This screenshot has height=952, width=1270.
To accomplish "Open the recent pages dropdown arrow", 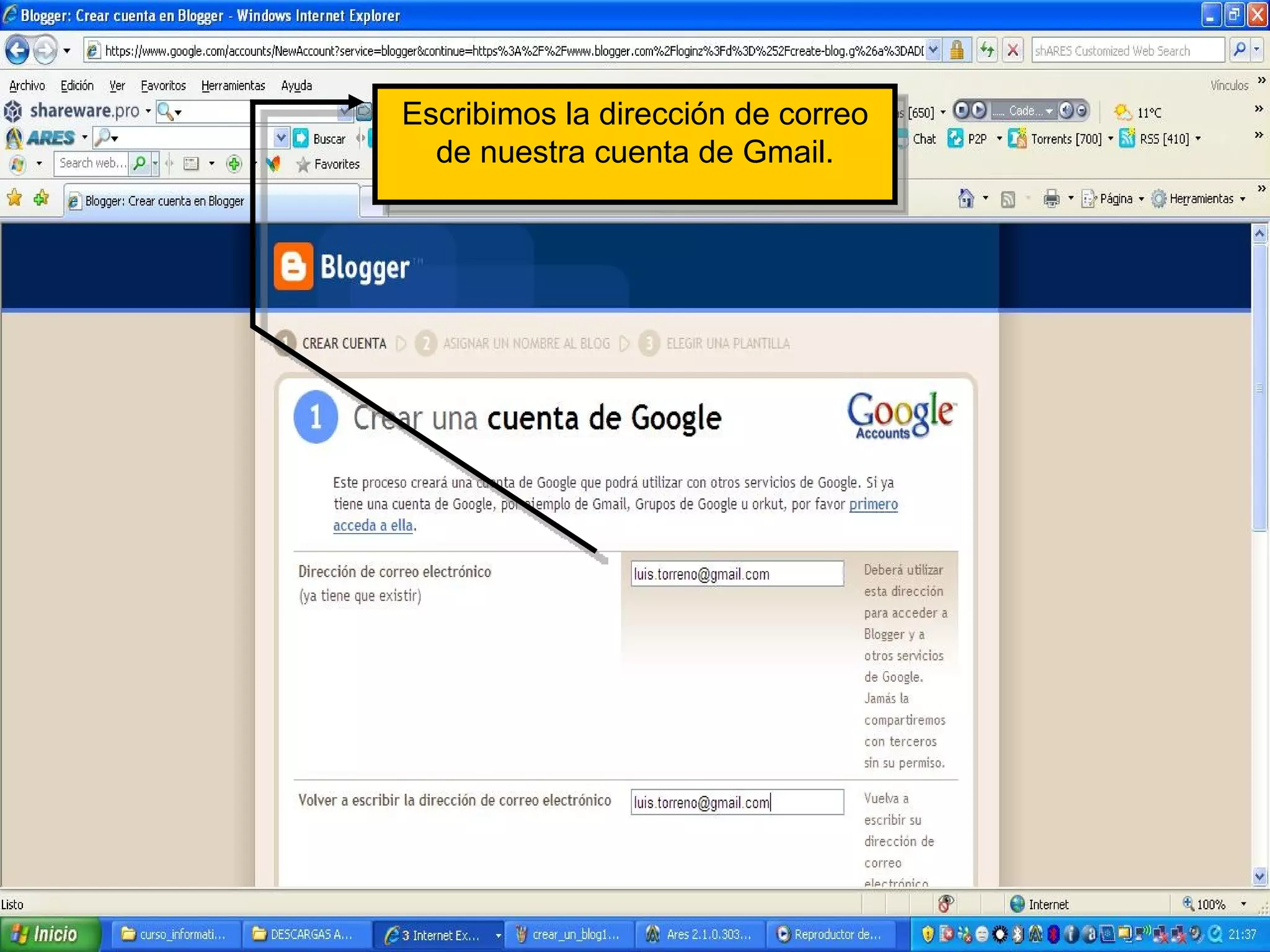I will point(66,51).
